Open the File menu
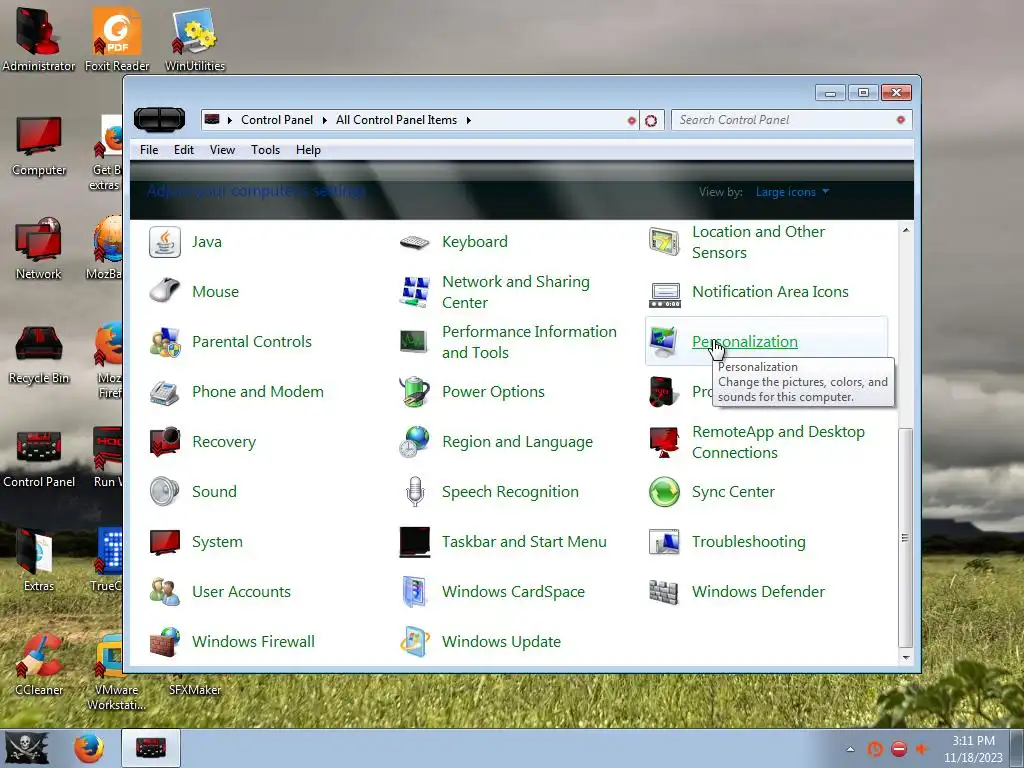 149,150
